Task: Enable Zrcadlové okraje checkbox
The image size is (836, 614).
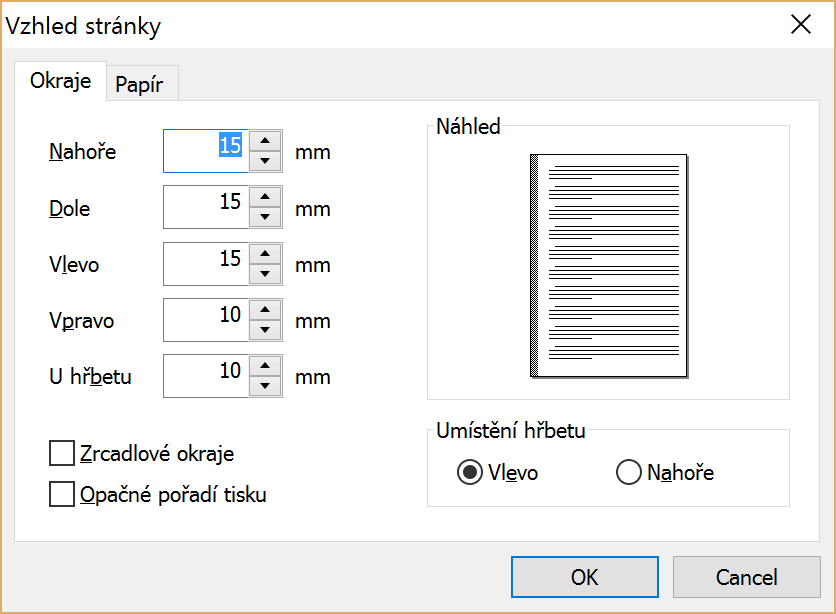Action: coord(62,454)
